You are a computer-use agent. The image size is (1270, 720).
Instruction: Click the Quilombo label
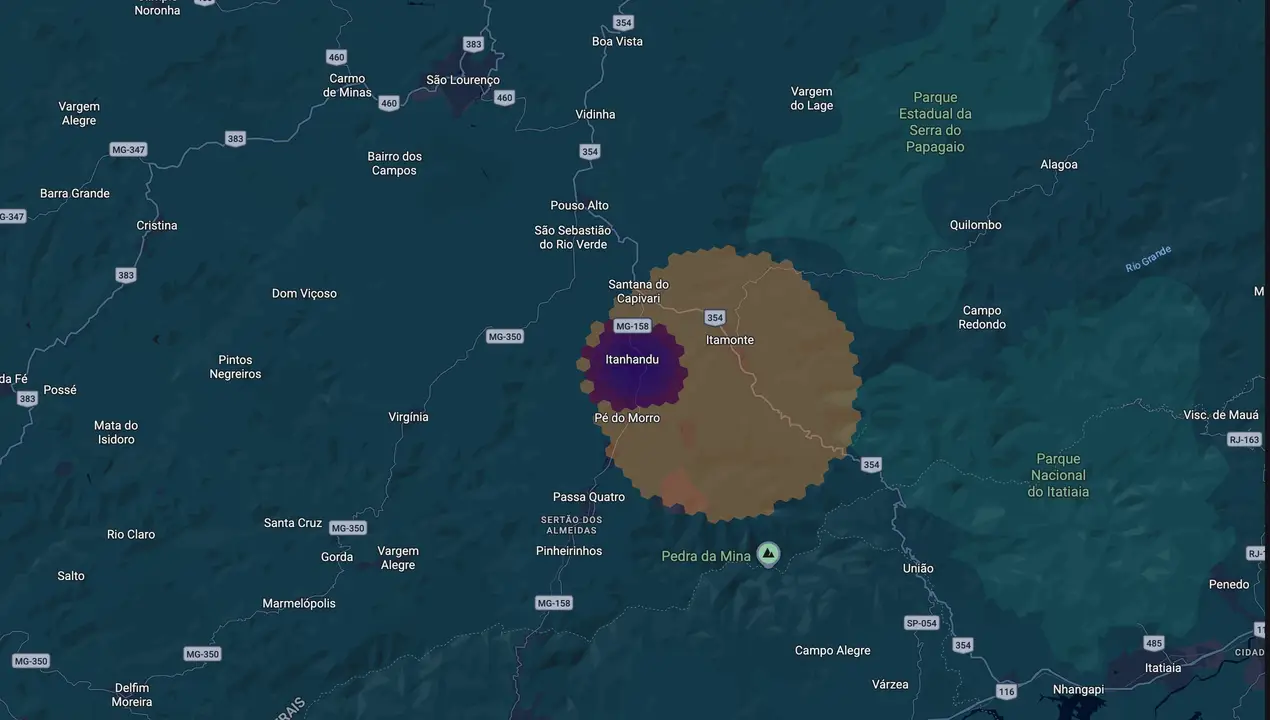975,225
